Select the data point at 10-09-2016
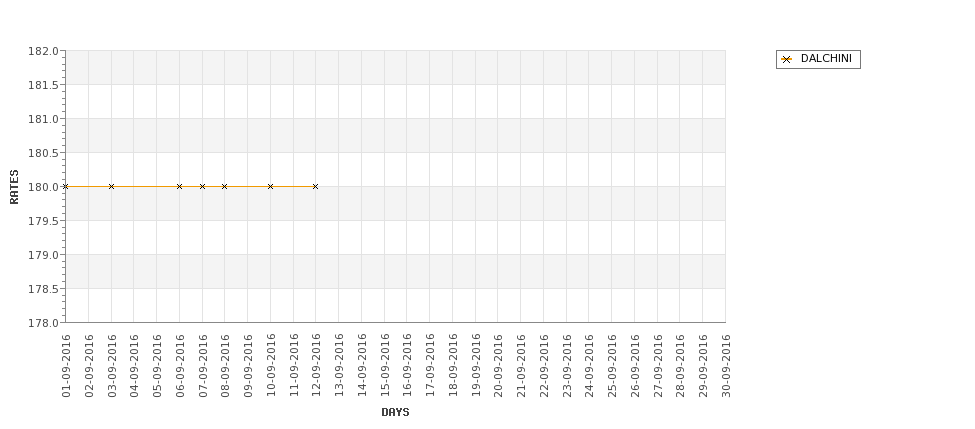Image resolution: width=975 pixels, height=429 pixels. click(x=270, y=187)
